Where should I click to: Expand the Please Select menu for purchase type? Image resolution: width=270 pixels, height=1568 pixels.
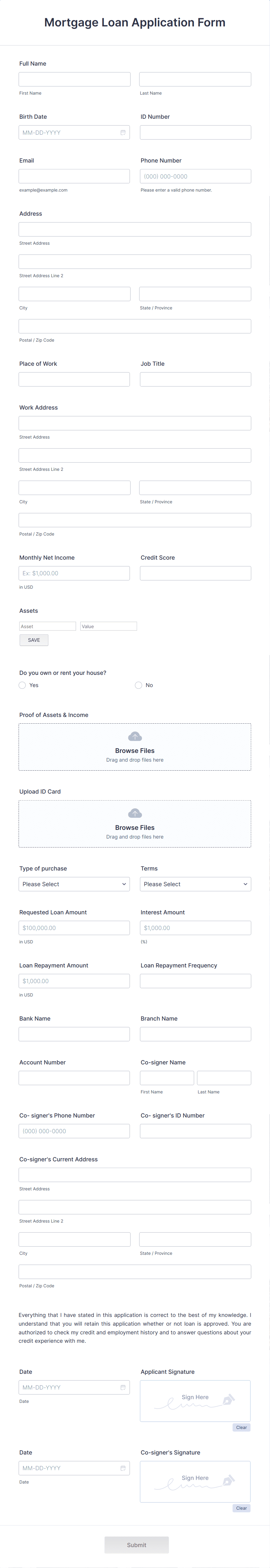tap(74, 884)
